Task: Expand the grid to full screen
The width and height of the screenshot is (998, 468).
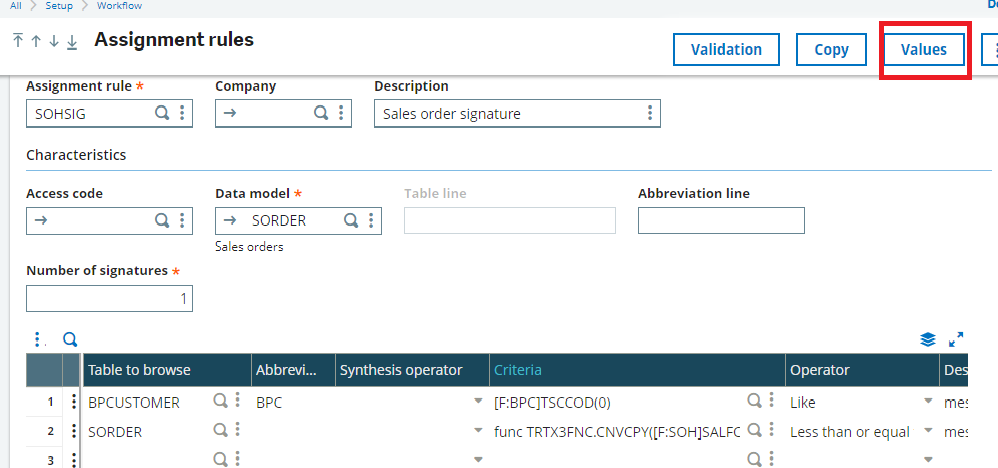Action: (x=955, y=340)
